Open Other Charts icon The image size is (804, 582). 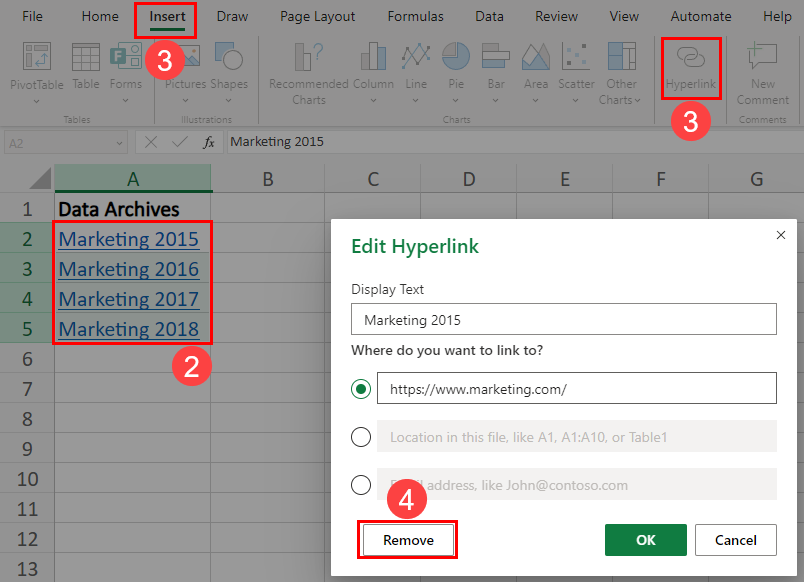(x=621, y=56)
